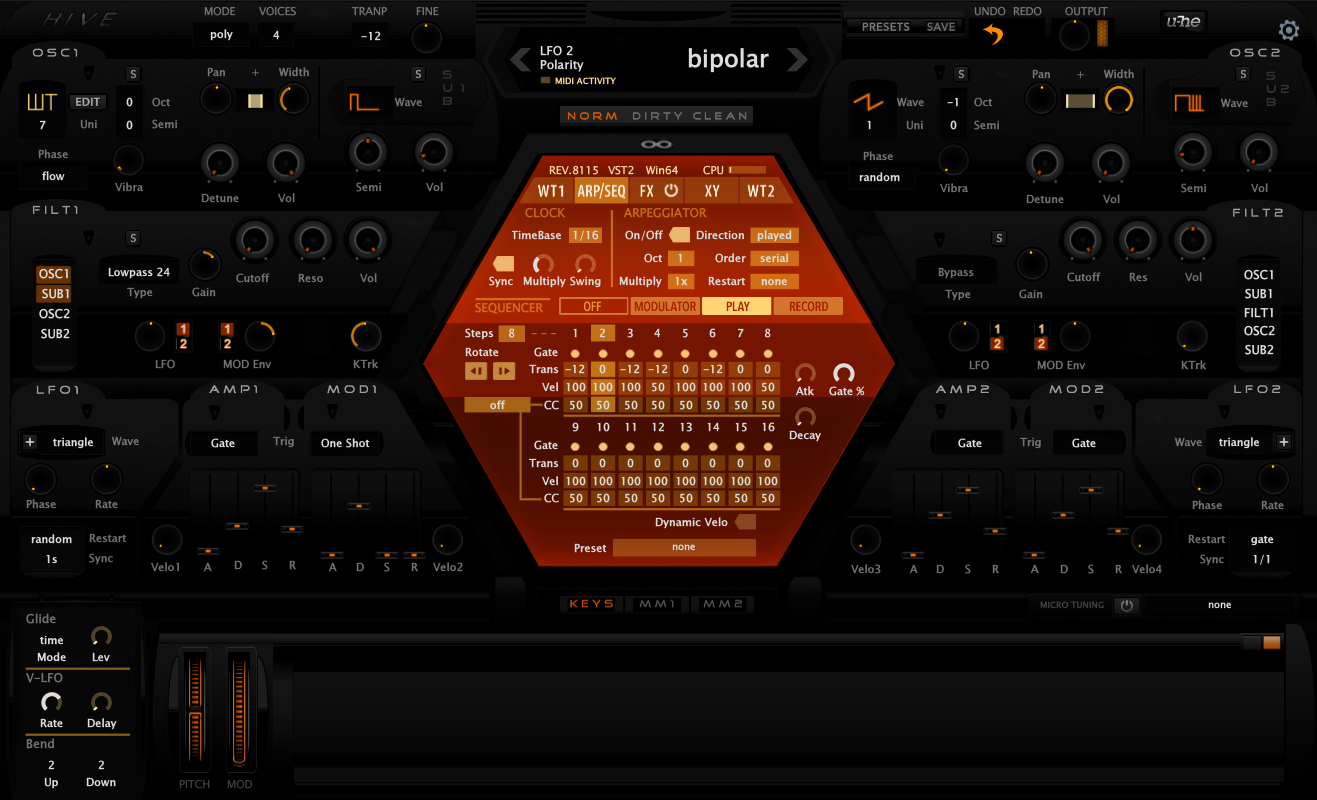The image size is (1317, 800).
Task: Select OSC1 wavetable waveform icon
Action: pos(42,101)
